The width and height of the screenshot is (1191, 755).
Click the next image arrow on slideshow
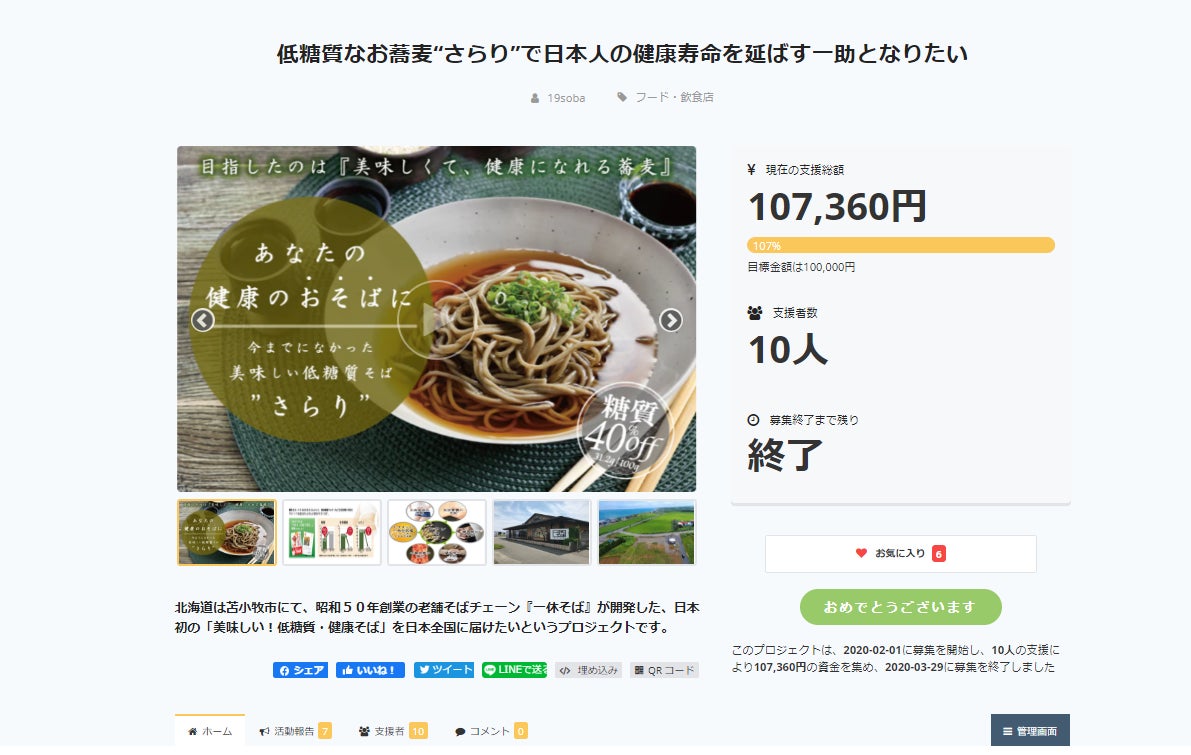click(x=671, y=320)
